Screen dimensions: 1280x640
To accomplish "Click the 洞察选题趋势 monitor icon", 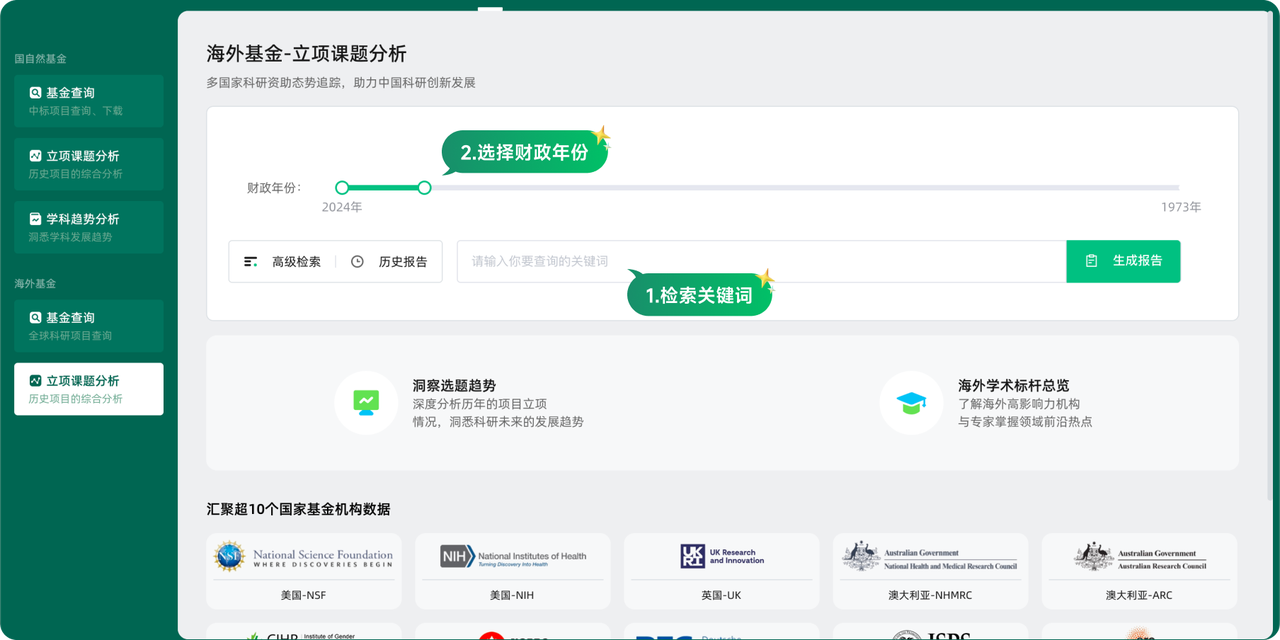I will [366, 403].
